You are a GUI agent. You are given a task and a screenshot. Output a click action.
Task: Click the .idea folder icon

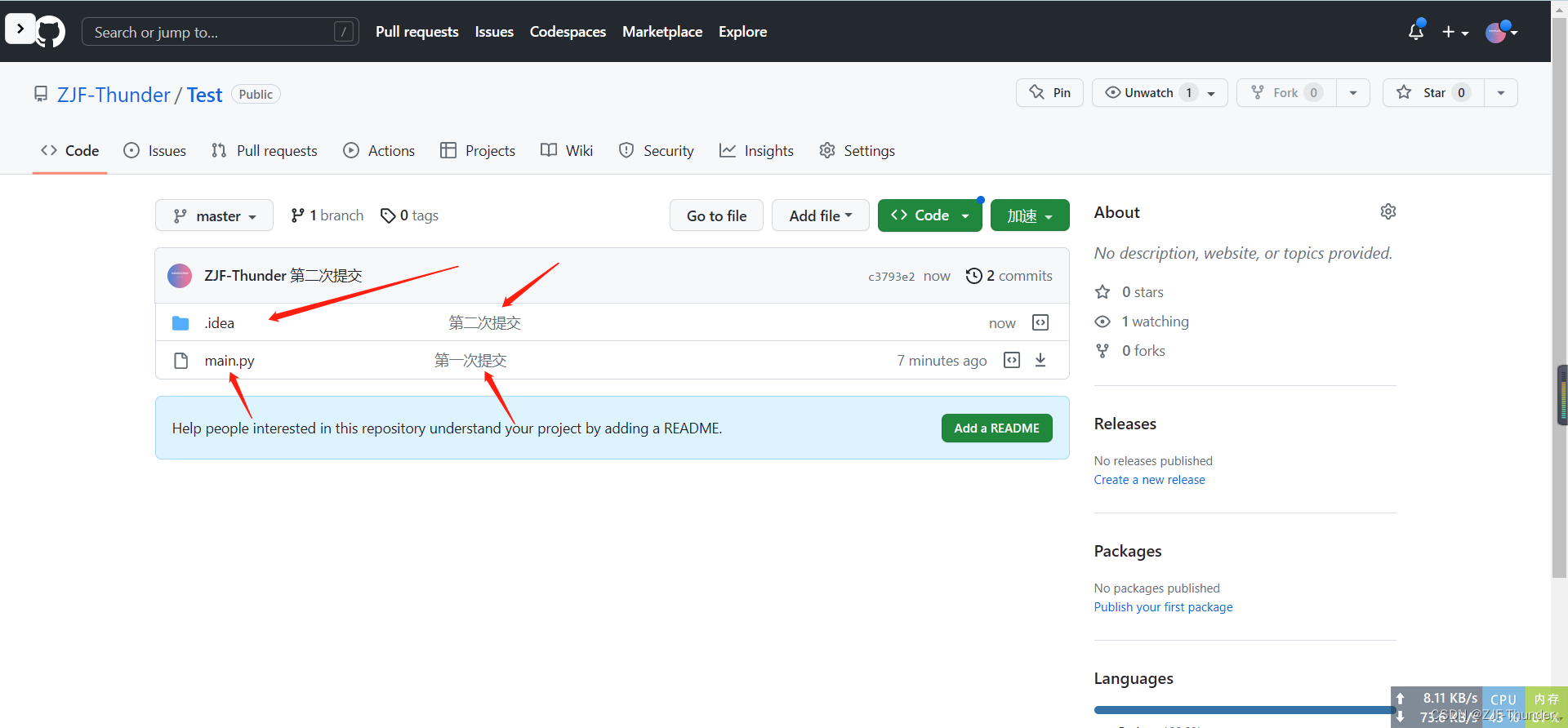click(x=181, y=323)
